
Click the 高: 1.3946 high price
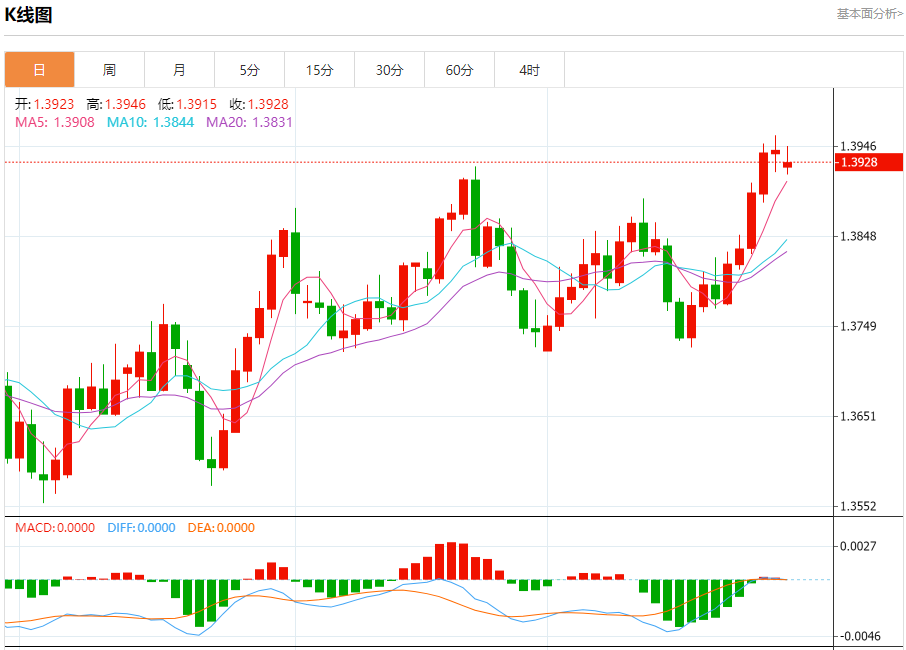[x=116, y=104]
